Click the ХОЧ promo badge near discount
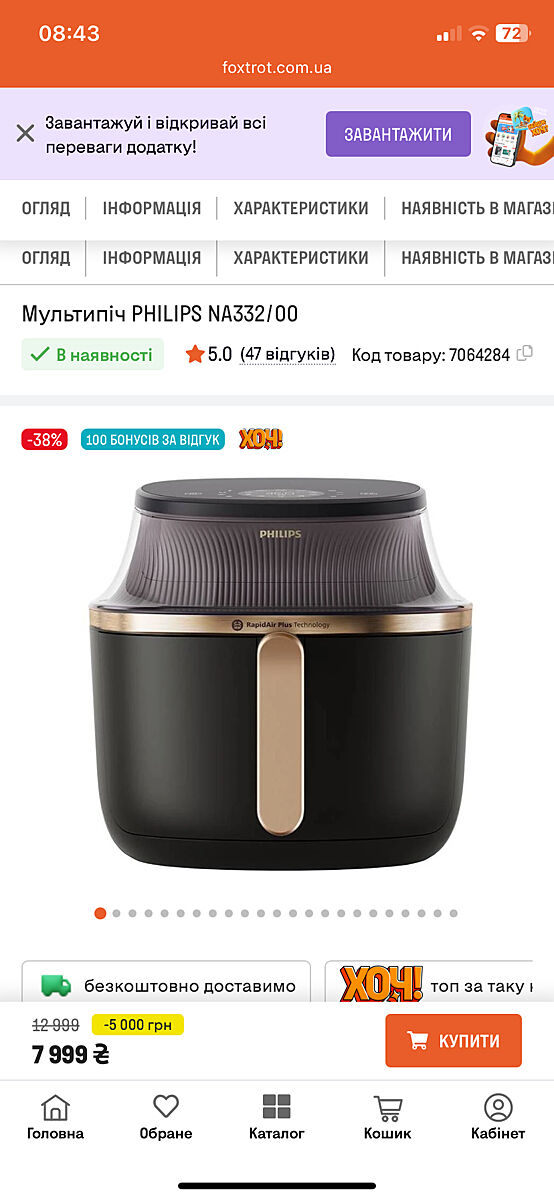Image resolution: width=554 pixels, height=1200 pixels. [261, 439]
